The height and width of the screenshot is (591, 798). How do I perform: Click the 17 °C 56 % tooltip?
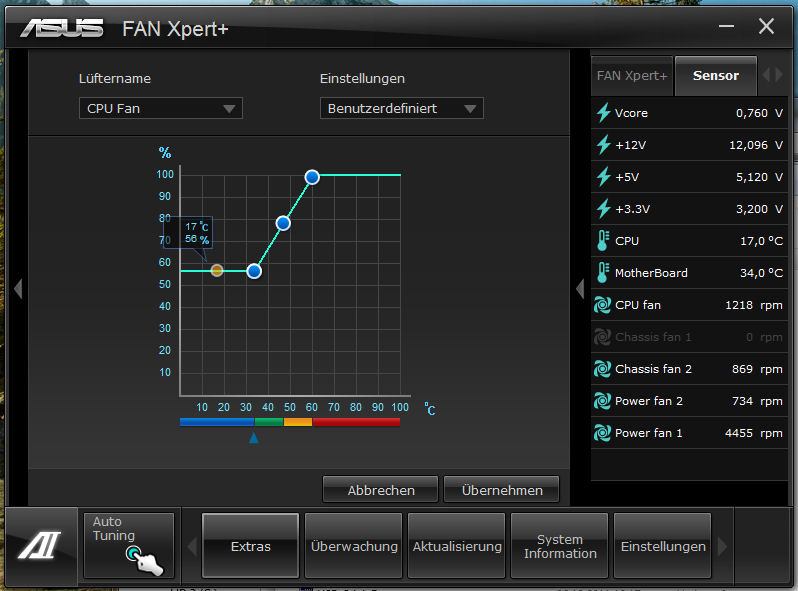coord(188,233)
